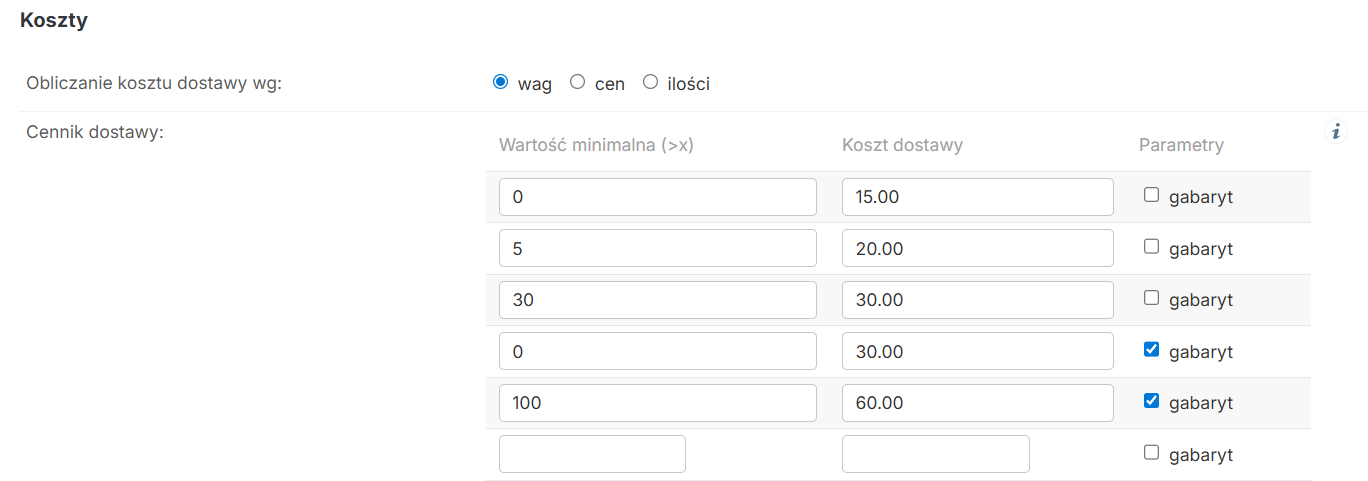The height and width of the screenshot is (481, 1368).
Task: Click the empty delivery cost field in last row
Action: (x=936, y=454)
